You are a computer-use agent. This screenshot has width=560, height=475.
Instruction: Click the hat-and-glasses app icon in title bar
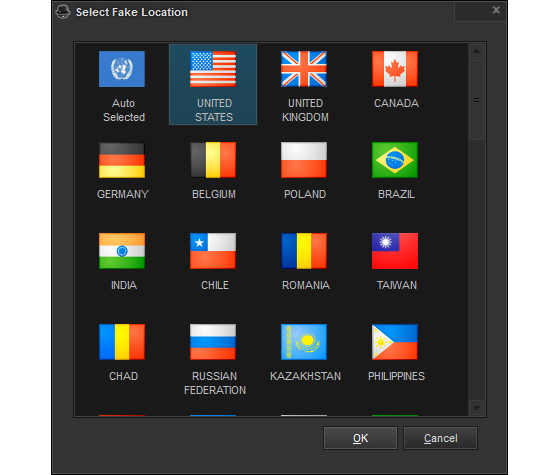coord(63,12)
